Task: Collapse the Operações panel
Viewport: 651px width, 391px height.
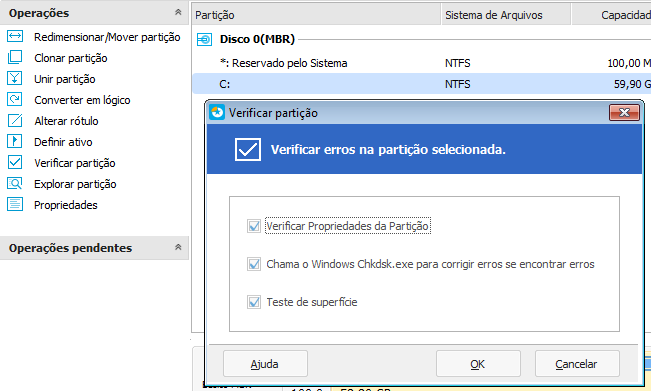Action: tap(178, 12)
